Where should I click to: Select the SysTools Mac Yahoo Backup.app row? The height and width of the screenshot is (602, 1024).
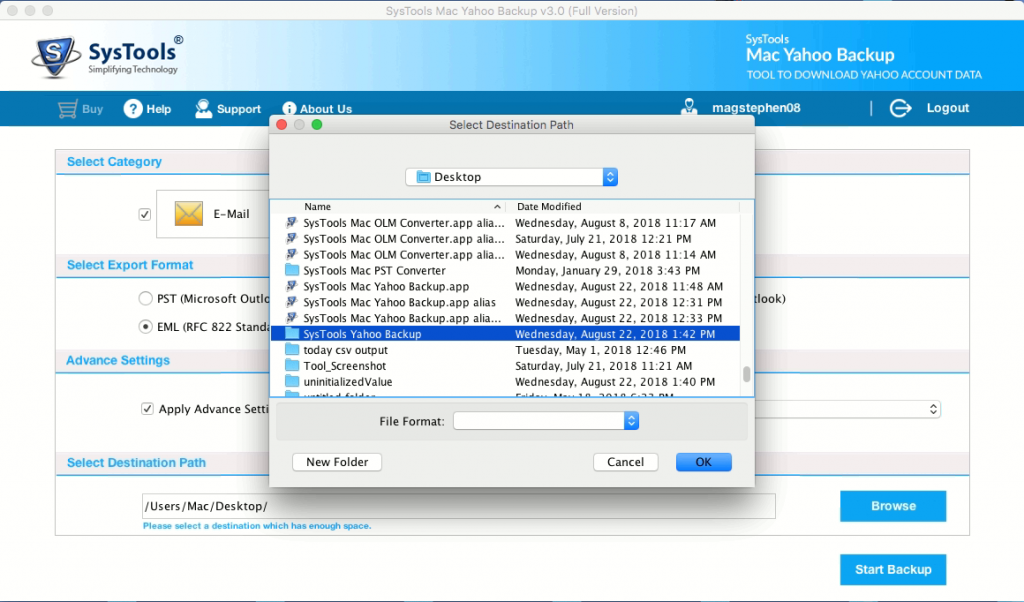tap(505, 286)
